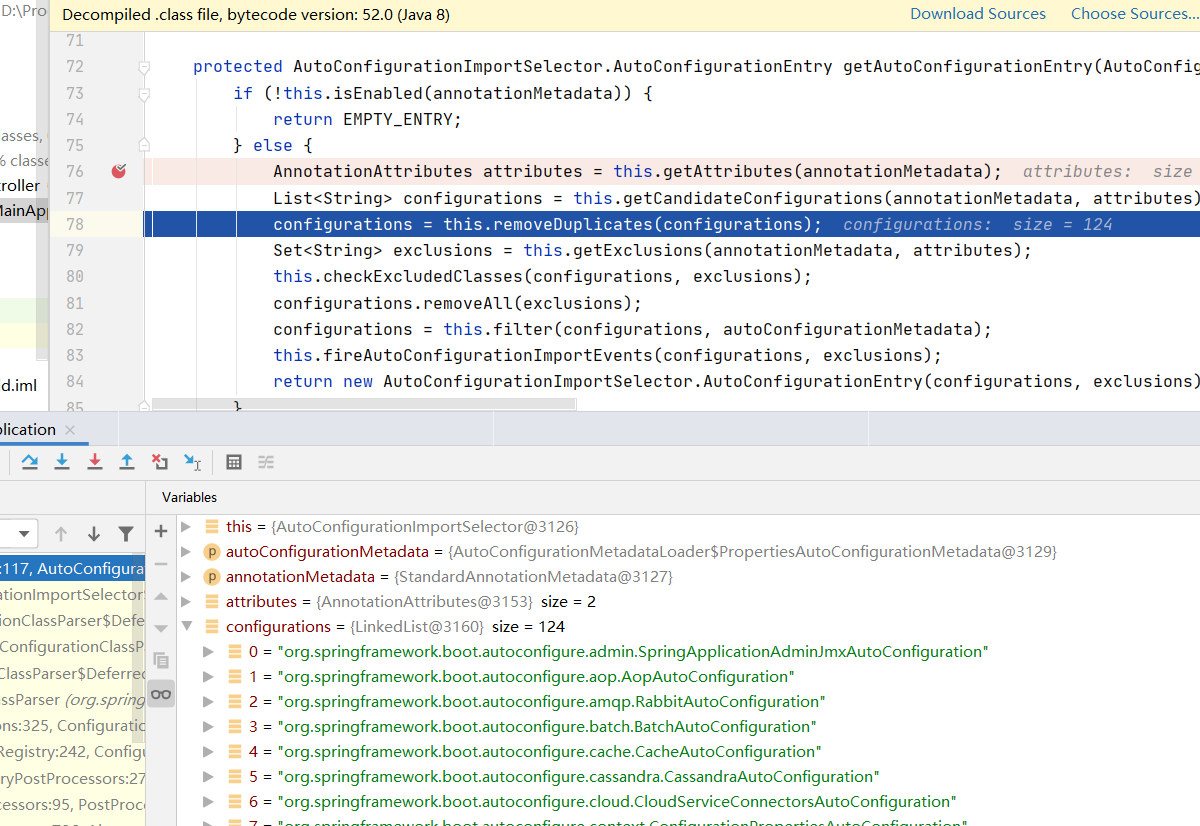Select the ConfigurationClassParser$Deferred stack frame
1200x826 pixels.
click(x=72, y=620)
